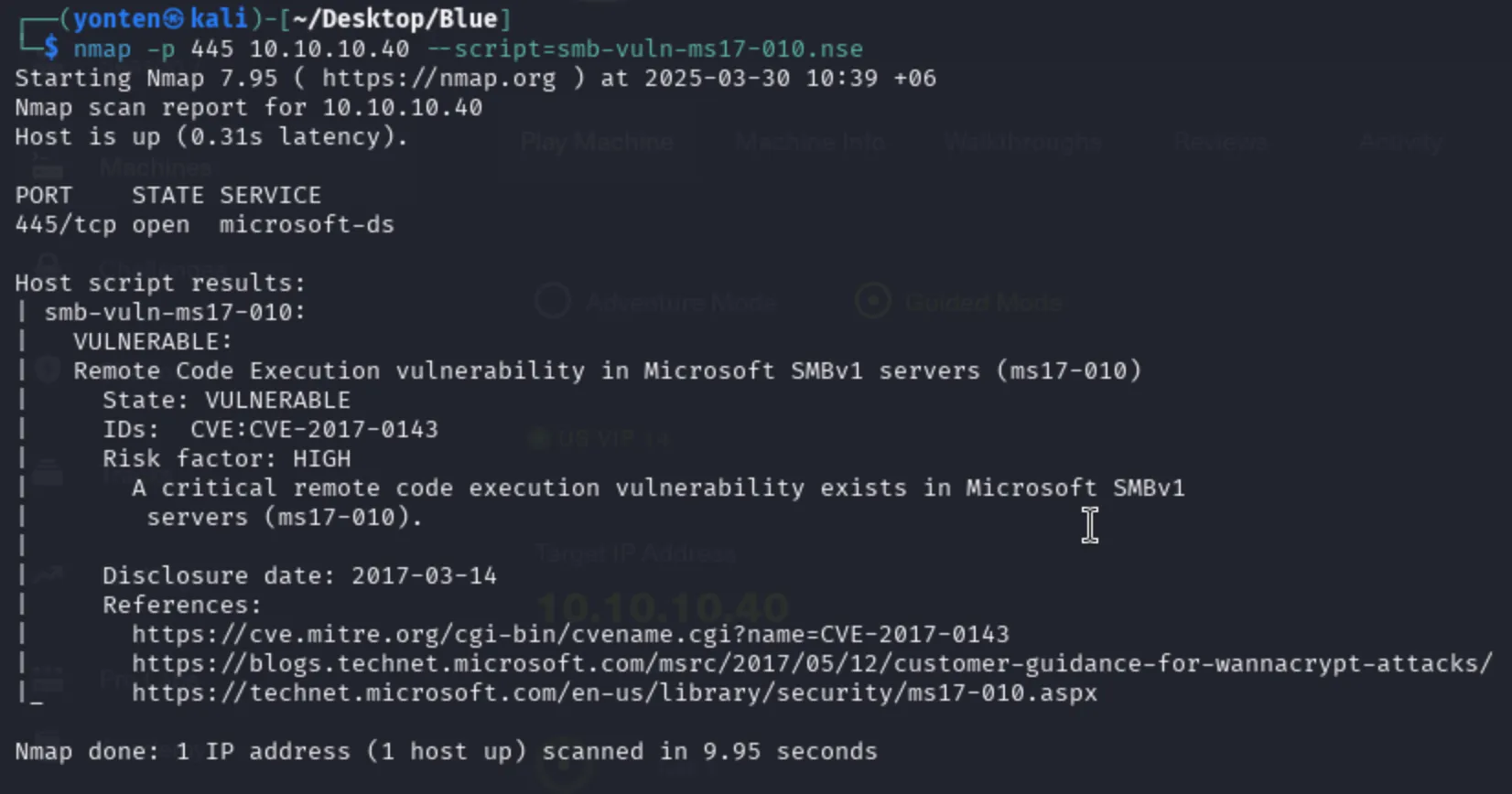1512x794 pixels.
Task: Click the nmap command word
Action: tap(102, 48)
